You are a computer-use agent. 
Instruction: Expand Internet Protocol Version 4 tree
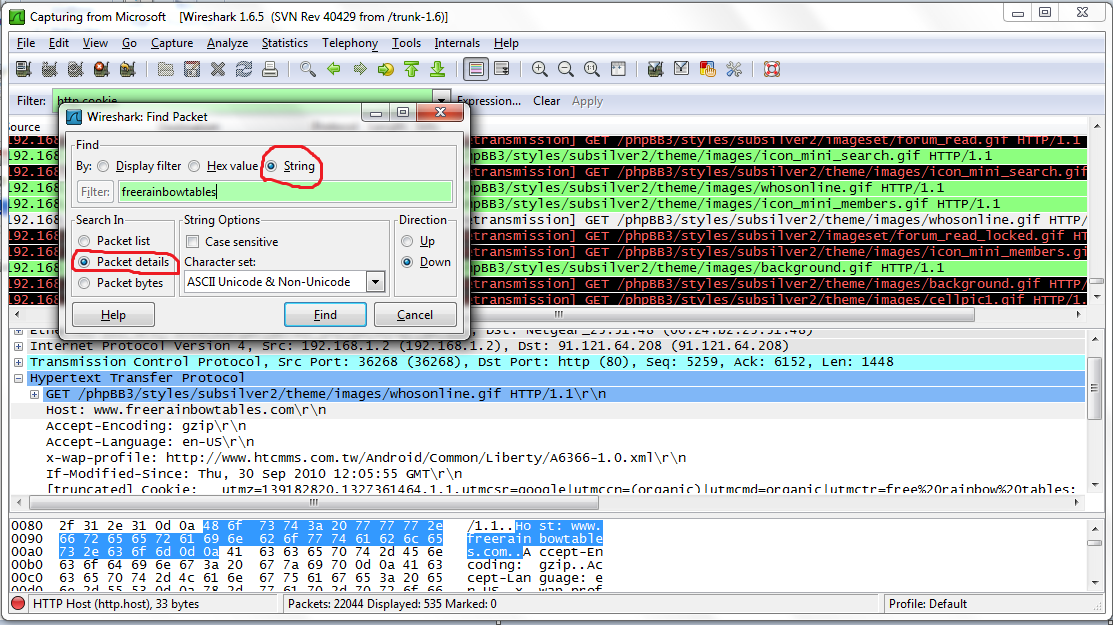pos(18,346)
